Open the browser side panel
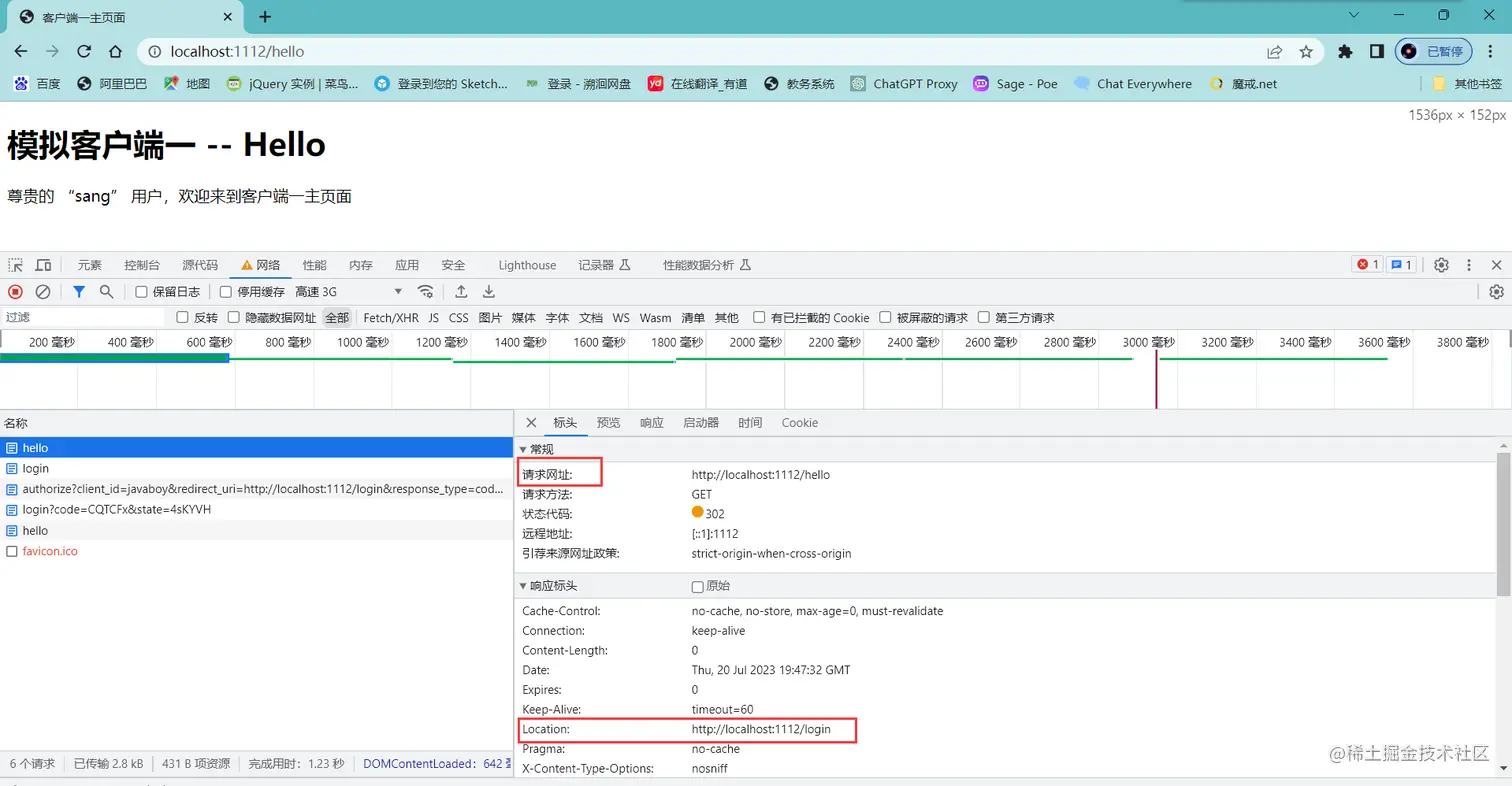 tap(1377, 52)
